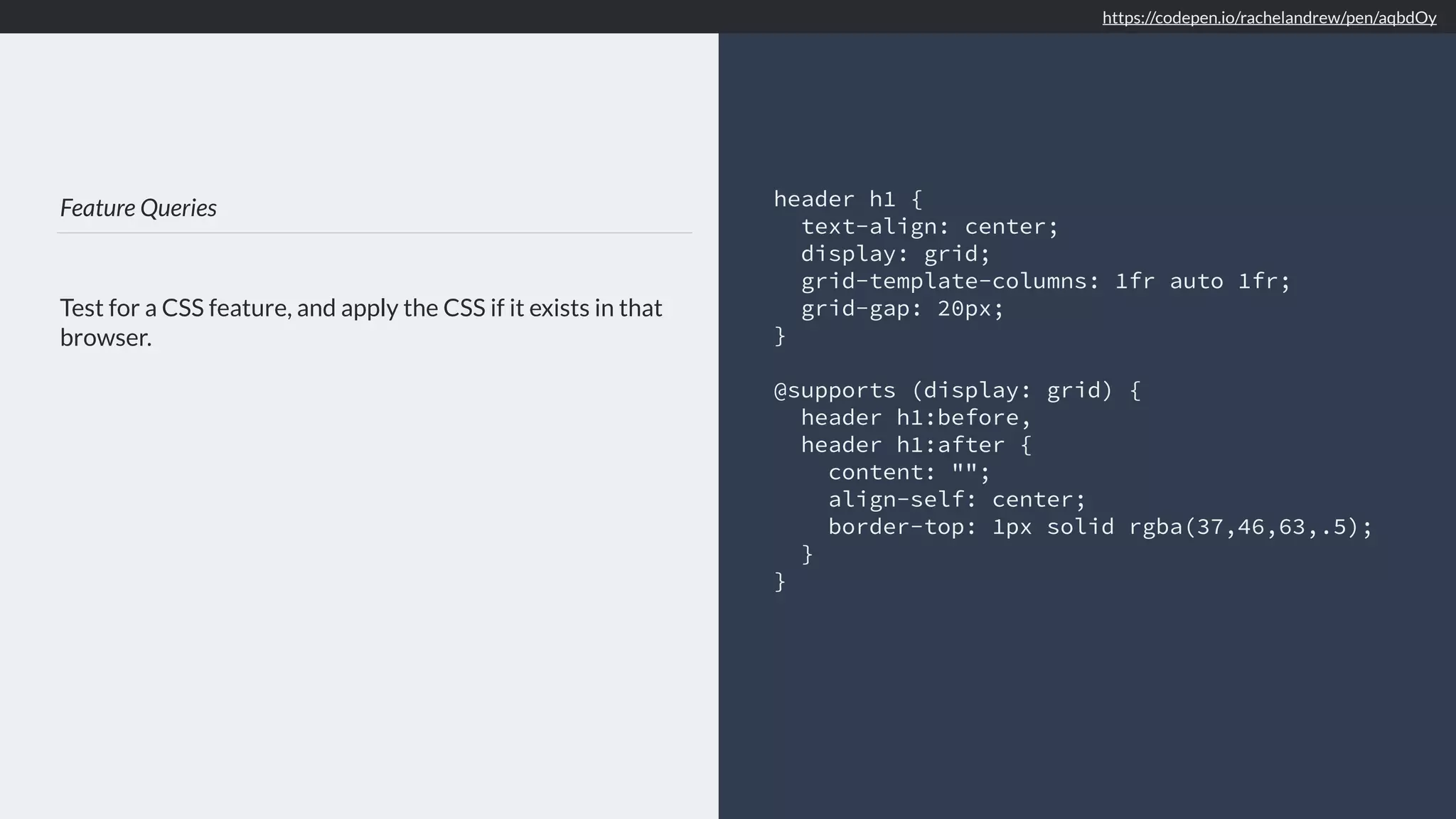Viewport: 1456px width, 819px height.
Task: Click the 'text-align: center;' code line
Action: coord(929,227)
